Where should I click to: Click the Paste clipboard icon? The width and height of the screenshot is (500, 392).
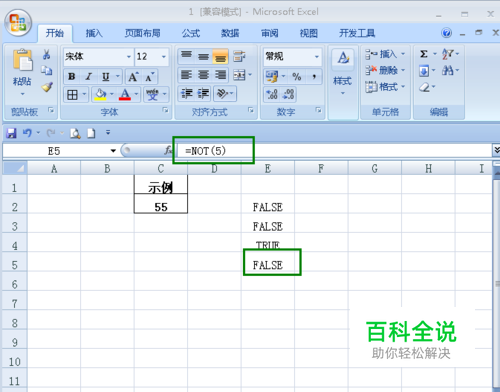(22, 60)
